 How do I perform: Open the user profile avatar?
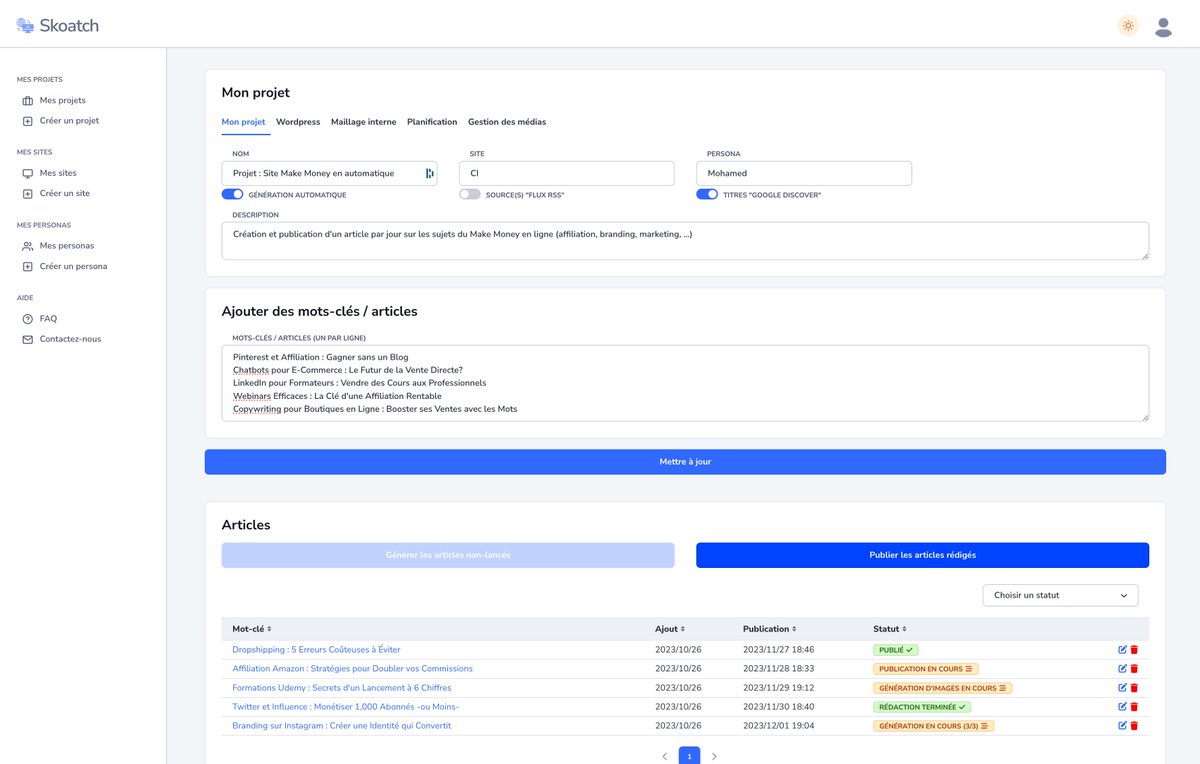click(1163, 27)
